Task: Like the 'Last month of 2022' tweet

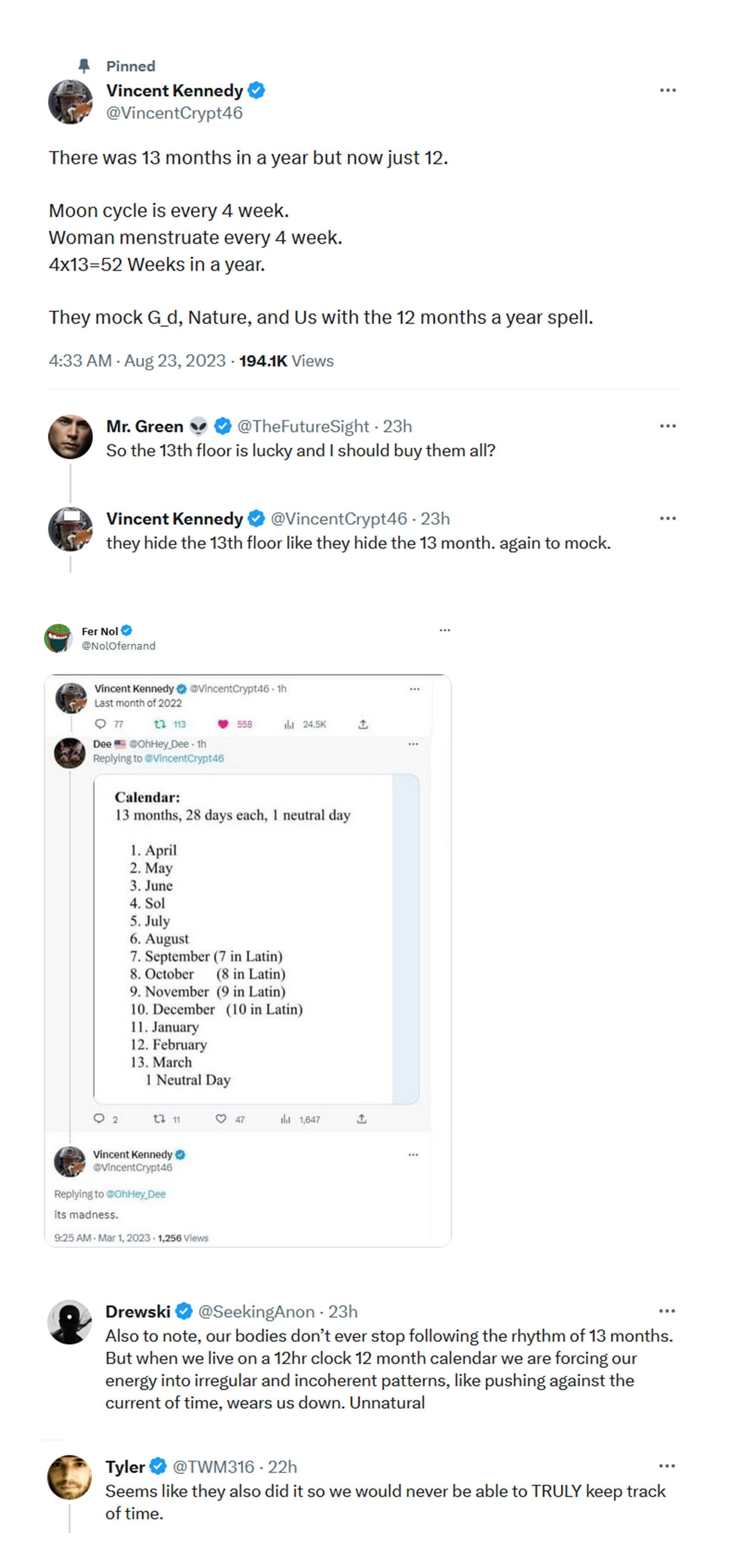Action: coord(223,724)
